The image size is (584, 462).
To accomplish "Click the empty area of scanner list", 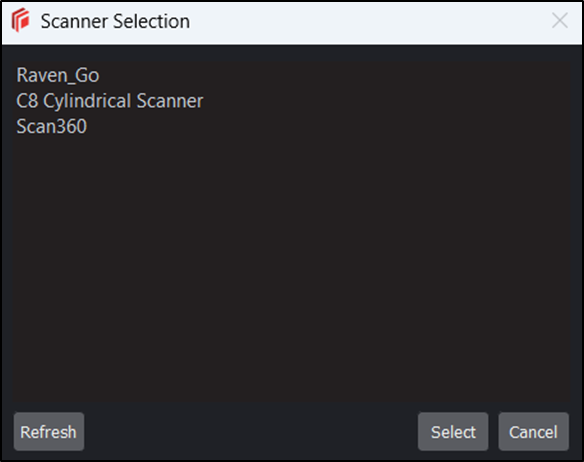I will pyautogui.click(x=291, y=268).
